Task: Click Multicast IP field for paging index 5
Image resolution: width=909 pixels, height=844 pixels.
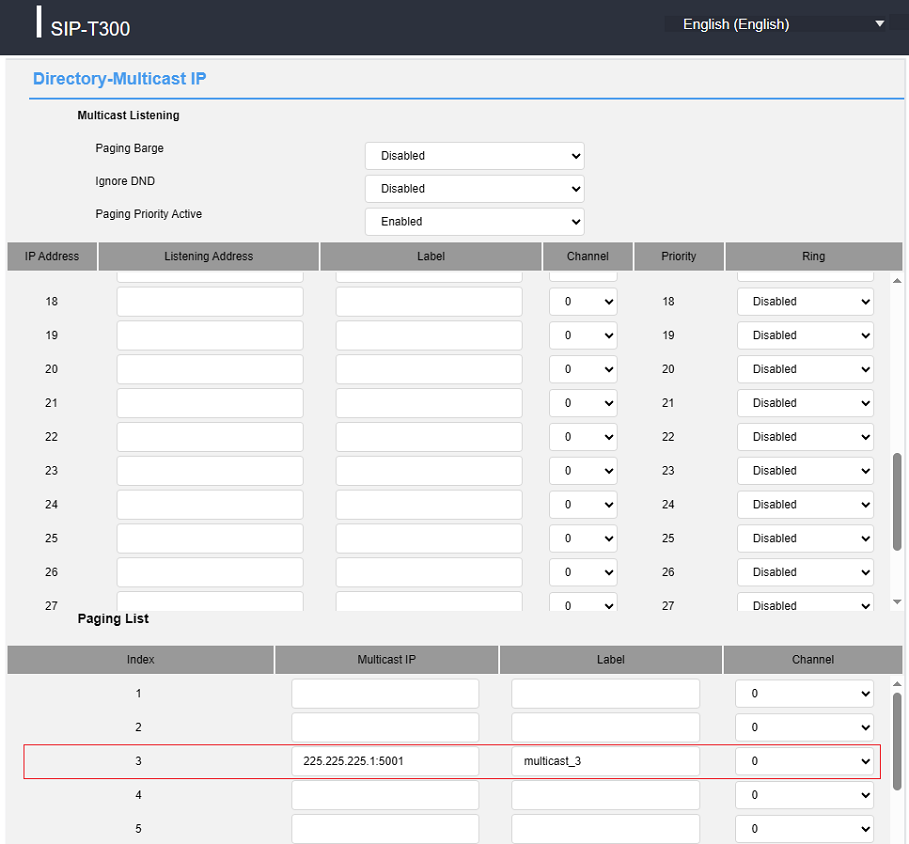Action: (x=385, y=829)
